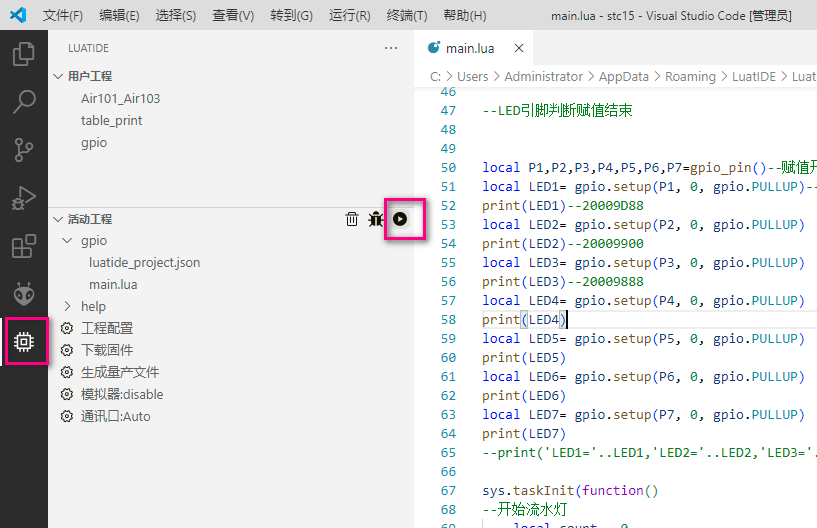Open the 运行(R) menu
The image size is (817, 528).
(x=350, y=16)
